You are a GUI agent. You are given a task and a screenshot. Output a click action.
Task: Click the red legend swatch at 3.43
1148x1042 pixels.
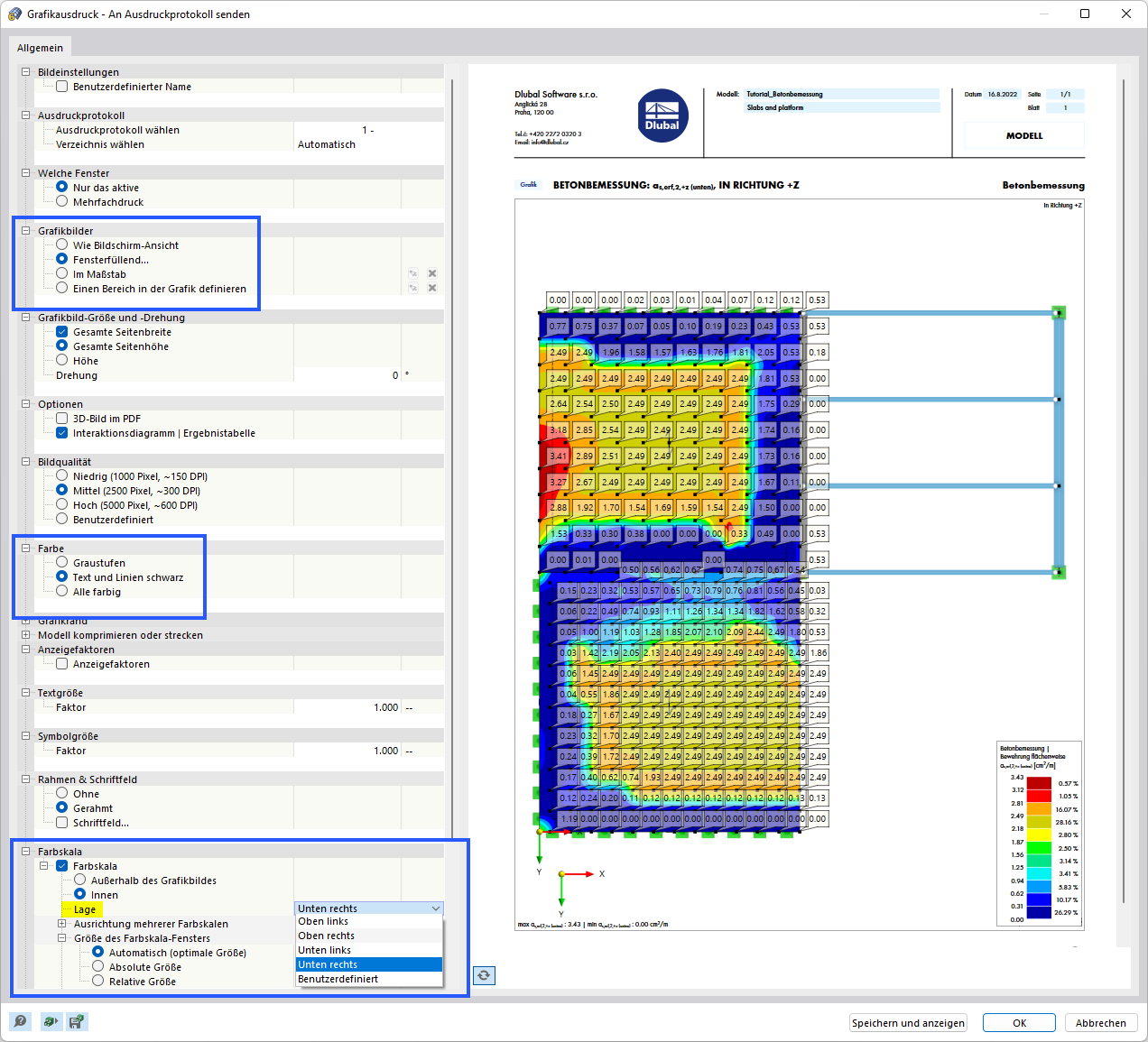point(1039,783)
